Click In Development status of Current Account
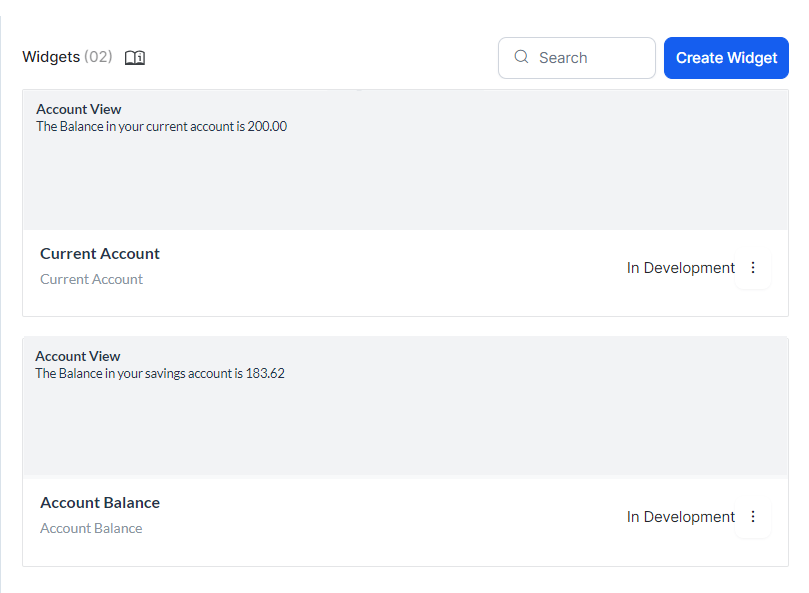The height and width of the screenshot is (593, 809). [x=680, y=268]
